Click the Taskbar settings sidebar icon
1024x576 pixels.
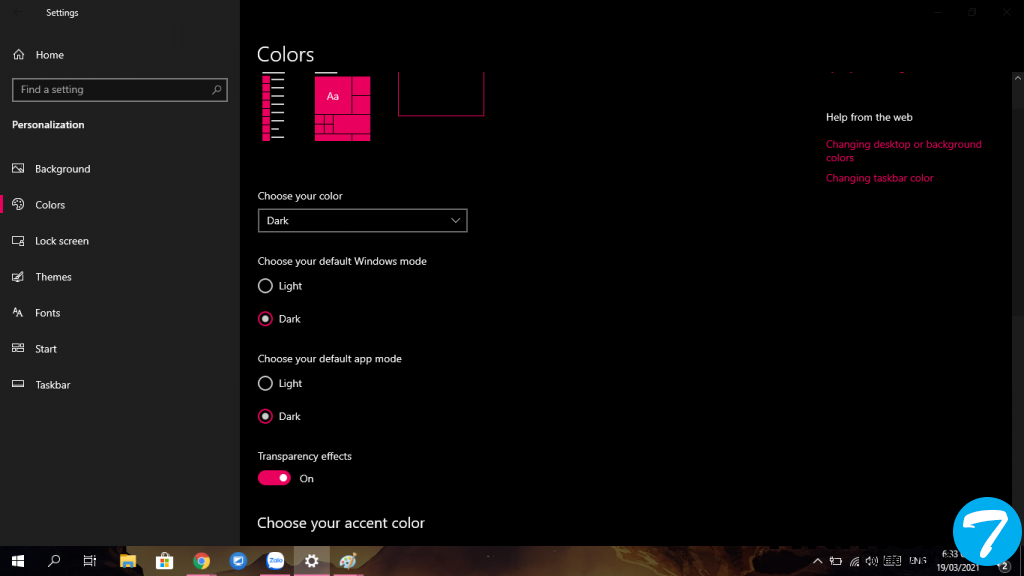18,385
